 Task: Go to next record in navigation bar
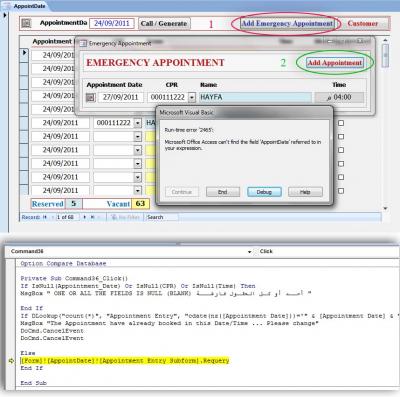85,217
